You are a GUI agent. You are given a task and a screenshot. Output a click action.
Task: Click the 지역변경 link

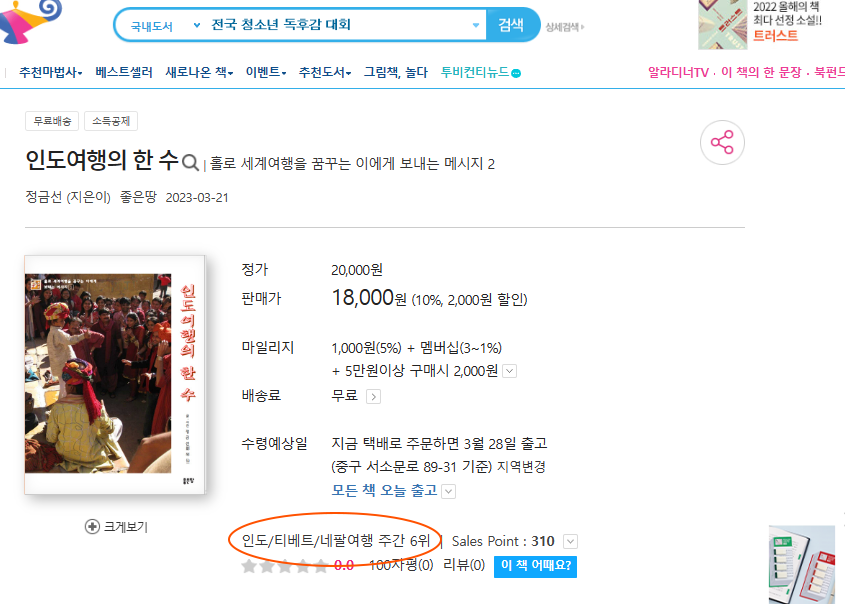521,467
